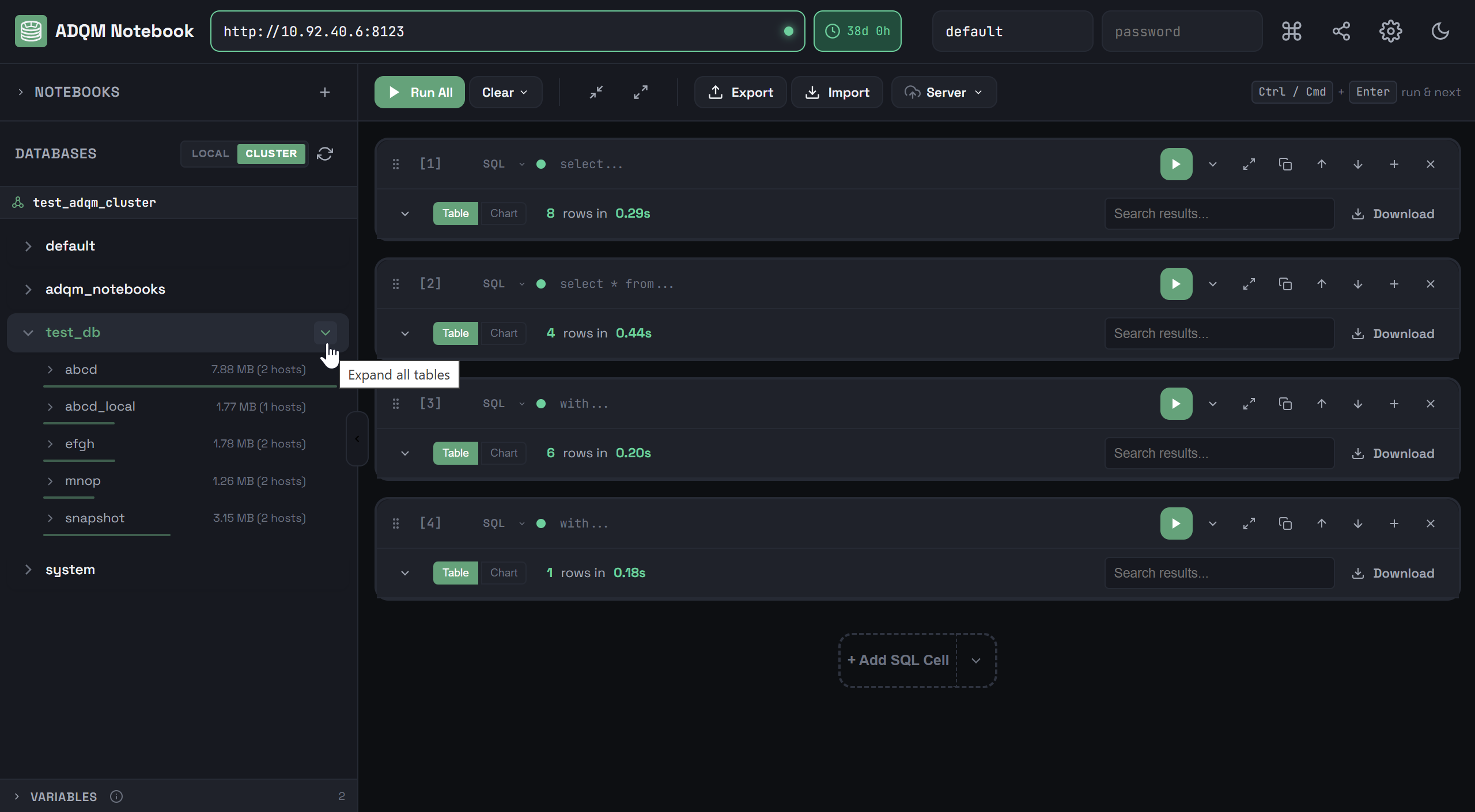Open keyboard shortcuts command icon
The height and width of the screenshot is (812, 1475).
pos(1291,31)
